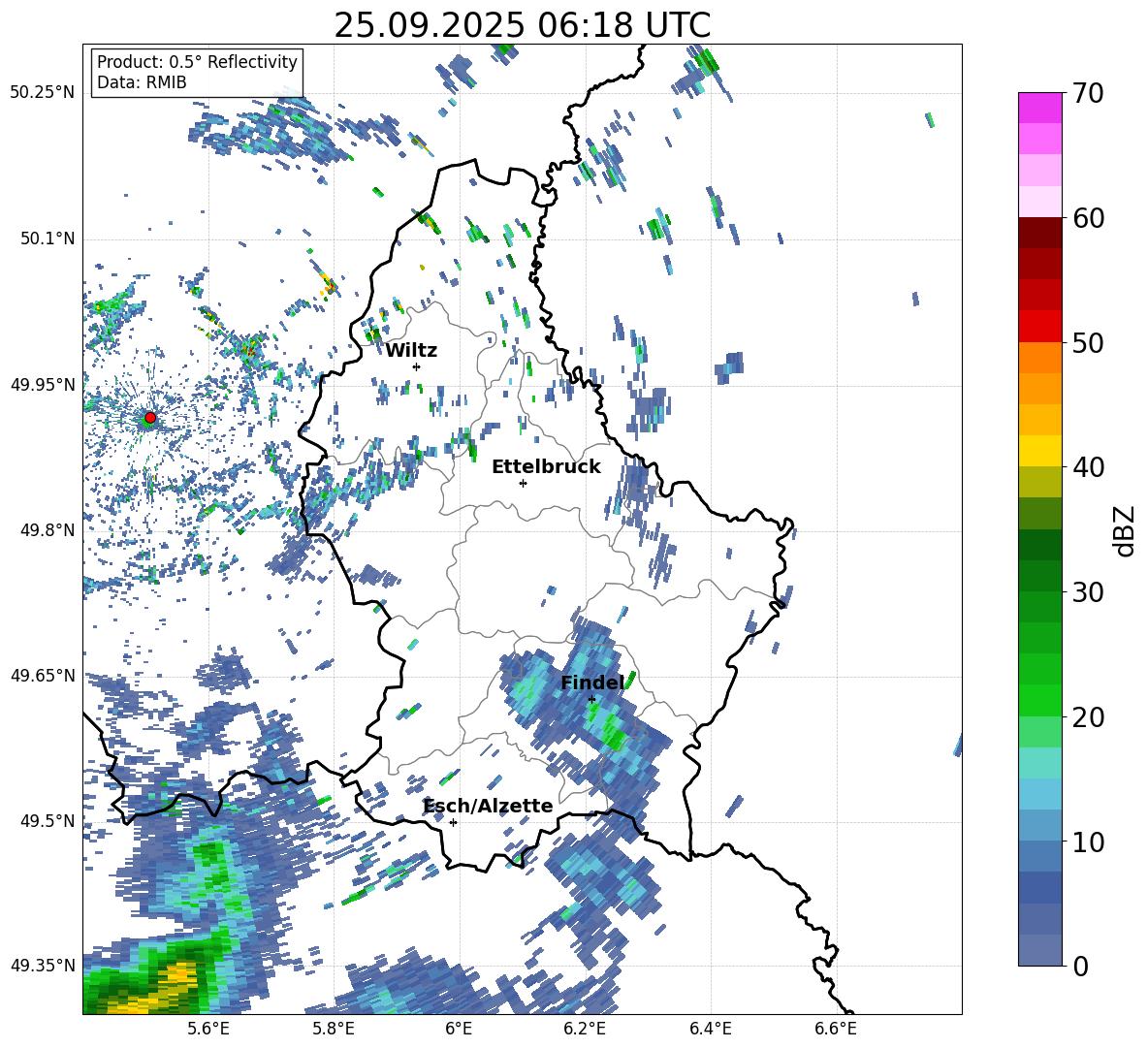Click the title 25.09.2025 06:18 UTC

click(522, 25)
